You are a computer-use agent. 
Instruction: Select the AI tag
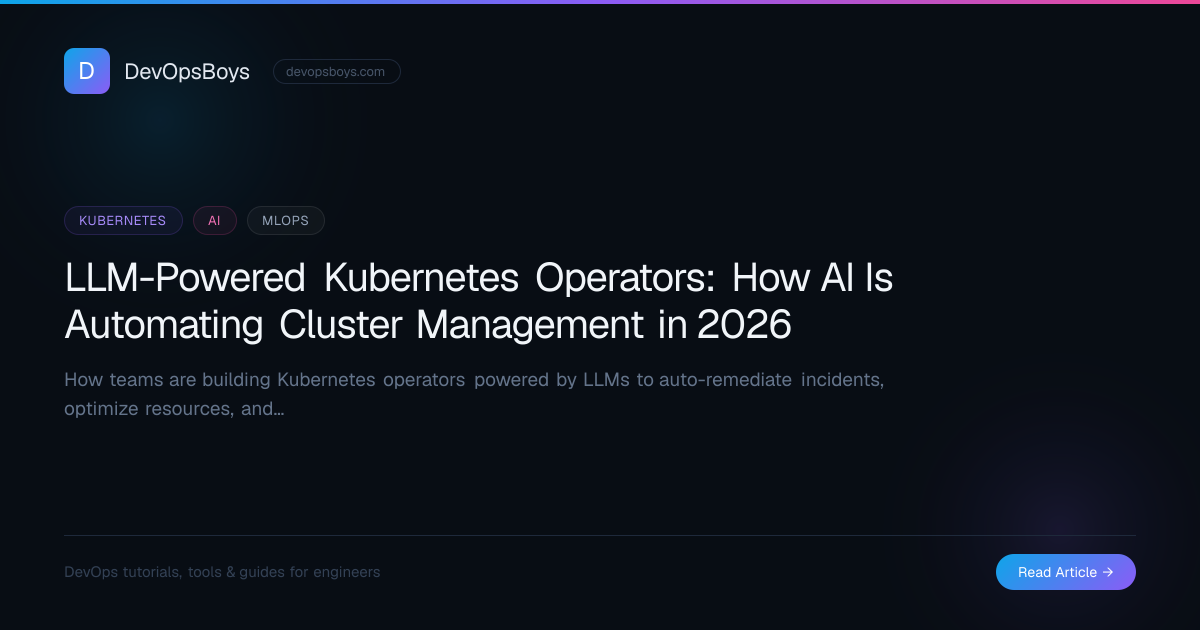215,220
